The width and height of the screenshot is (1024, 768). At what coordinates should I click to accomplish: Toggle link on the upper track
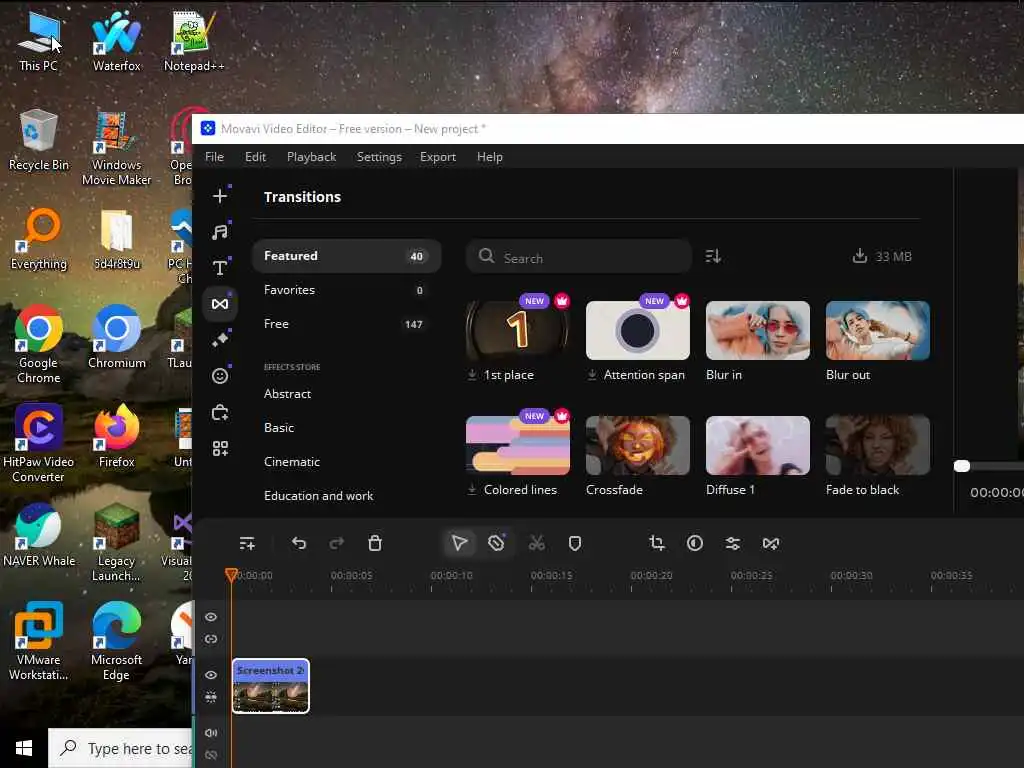coord(211,639)
